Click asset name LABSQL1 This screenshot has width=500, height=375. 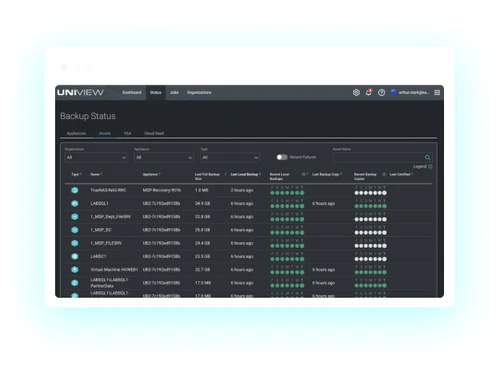coord(99,203)
